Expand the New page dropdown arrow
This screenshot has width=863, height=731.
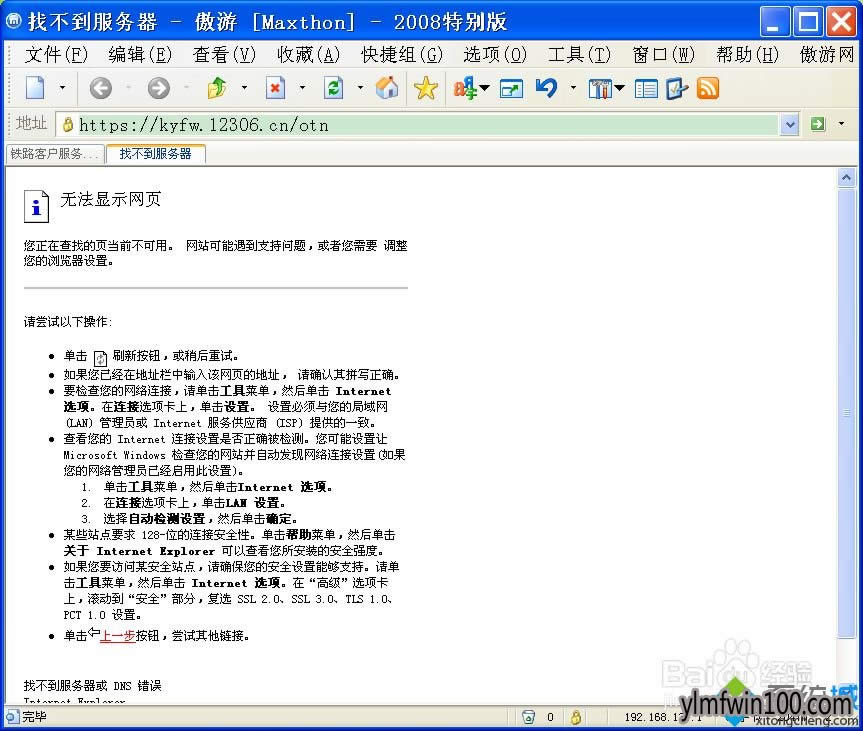63,88
